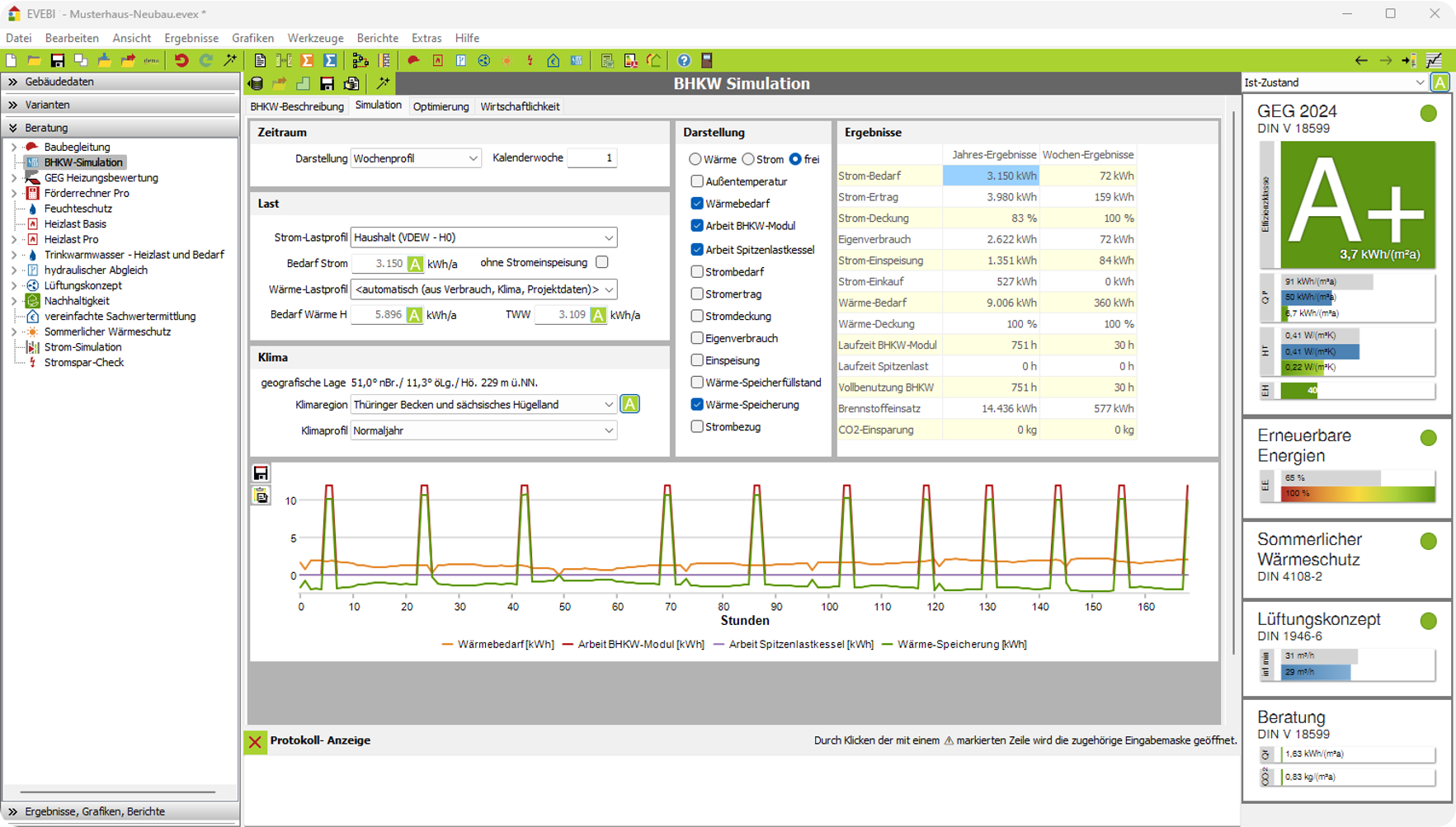Image resolution: width=1456 pixels, height=827 pixels.
Task: Open the Berichte menu
Action: coord(377,38)
